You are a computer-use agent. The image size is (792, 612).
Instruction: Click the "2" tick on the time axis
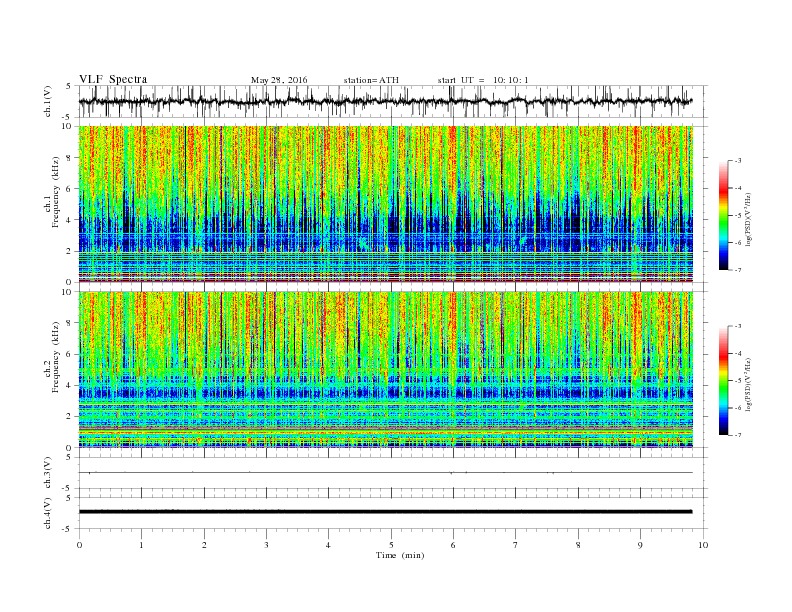[x=204, y=545]
